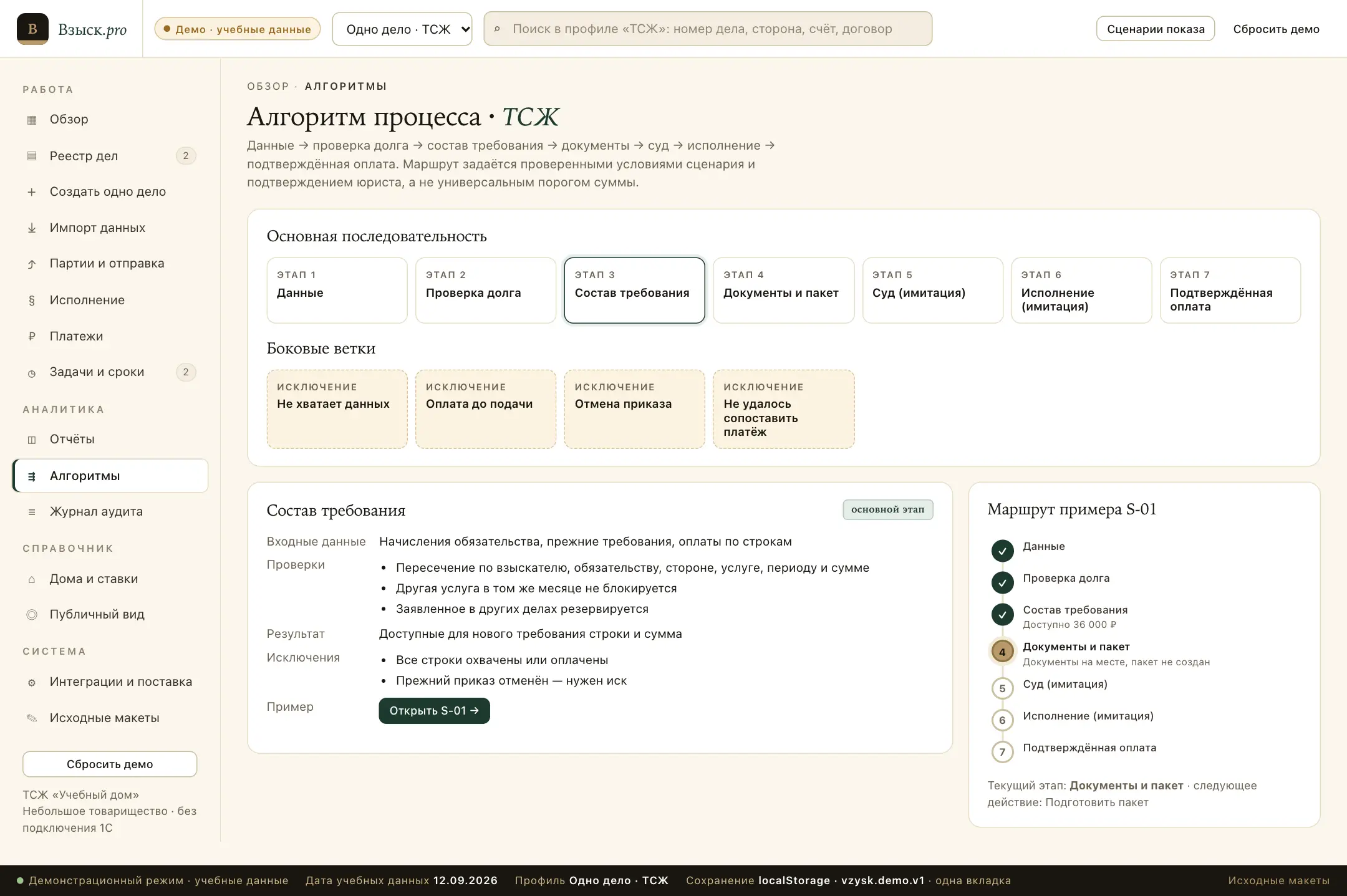Select stage card Этап 7 Подтверждённая оплата

[1230, 291]
